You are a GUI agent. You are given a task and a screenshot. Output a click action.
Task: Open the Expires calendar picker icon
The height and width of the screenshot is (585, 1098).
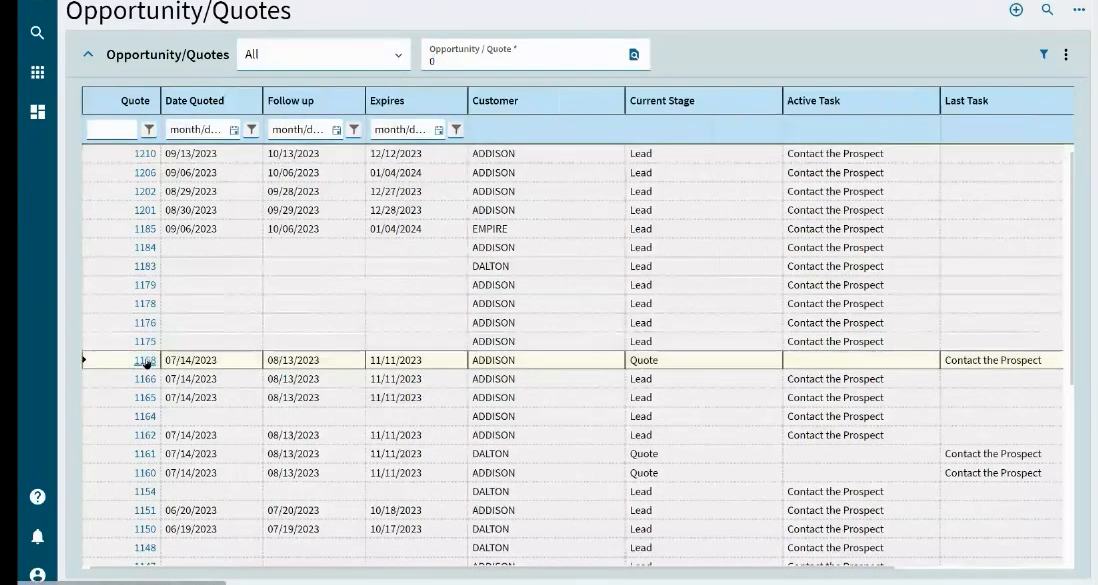tap(438, 130)
